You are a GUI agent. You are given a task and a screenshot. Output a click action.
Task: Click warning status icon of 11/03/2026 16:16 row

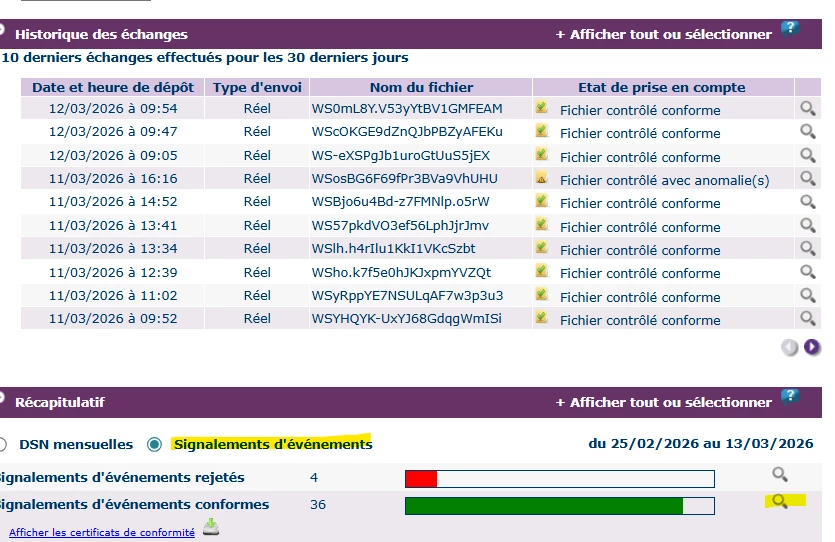(542, 178)
